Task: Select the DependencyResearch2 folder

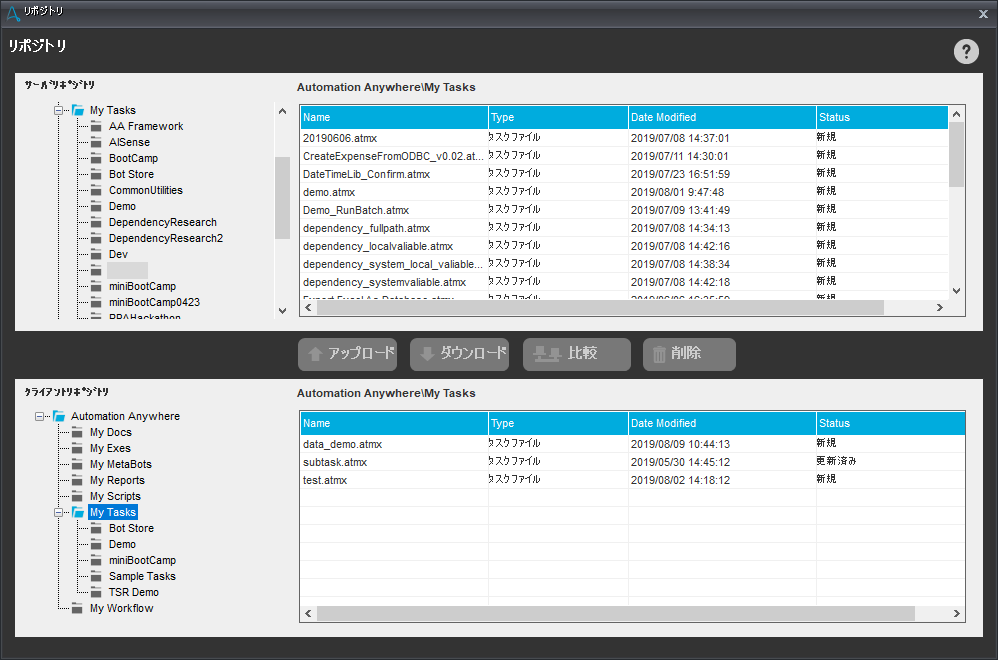Action: (165, 239)
